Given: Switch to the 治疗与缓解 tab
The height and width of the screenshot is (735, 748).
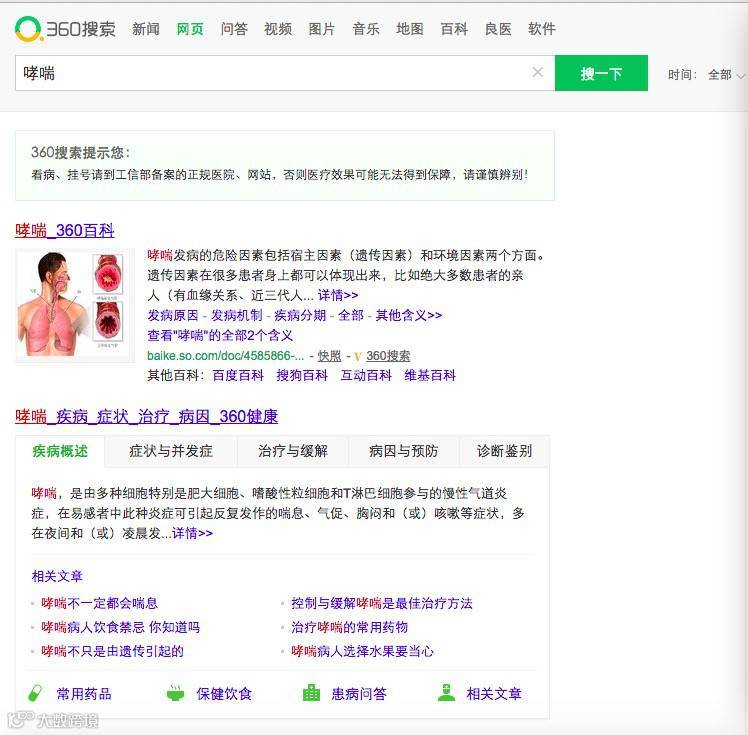Looking at the screenshot, I should click(293, 451).
